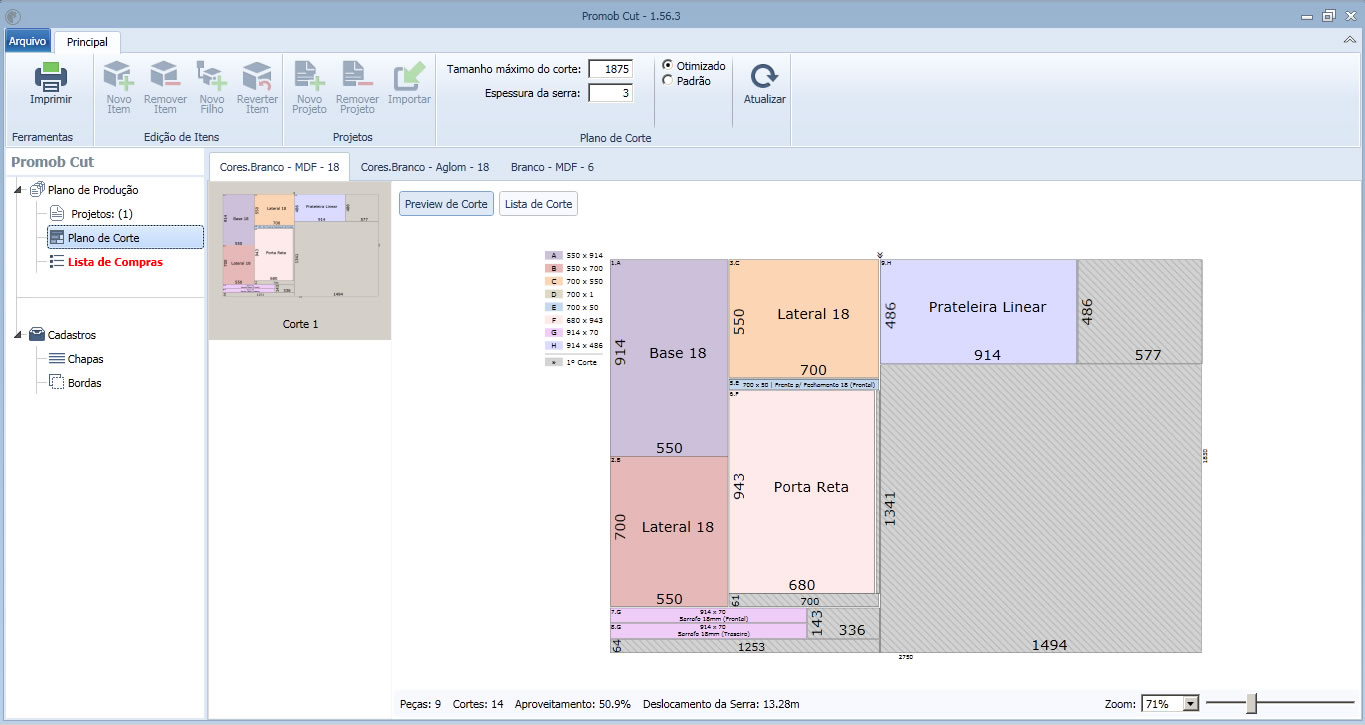This screenshot has width=1365, height=725.
Task: Click the Novo Filho icon
Action: pos(211,76)
